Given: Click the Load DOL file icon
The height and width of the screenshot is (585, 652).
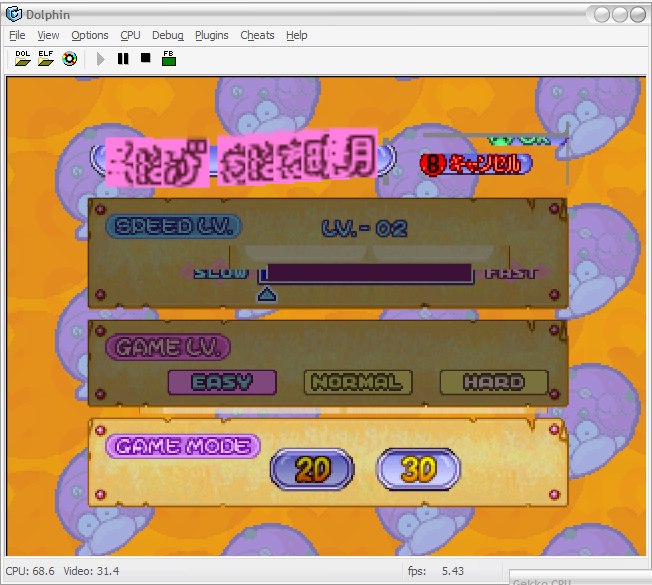Looking at the screenshot, I should click(x=22, y=58).
